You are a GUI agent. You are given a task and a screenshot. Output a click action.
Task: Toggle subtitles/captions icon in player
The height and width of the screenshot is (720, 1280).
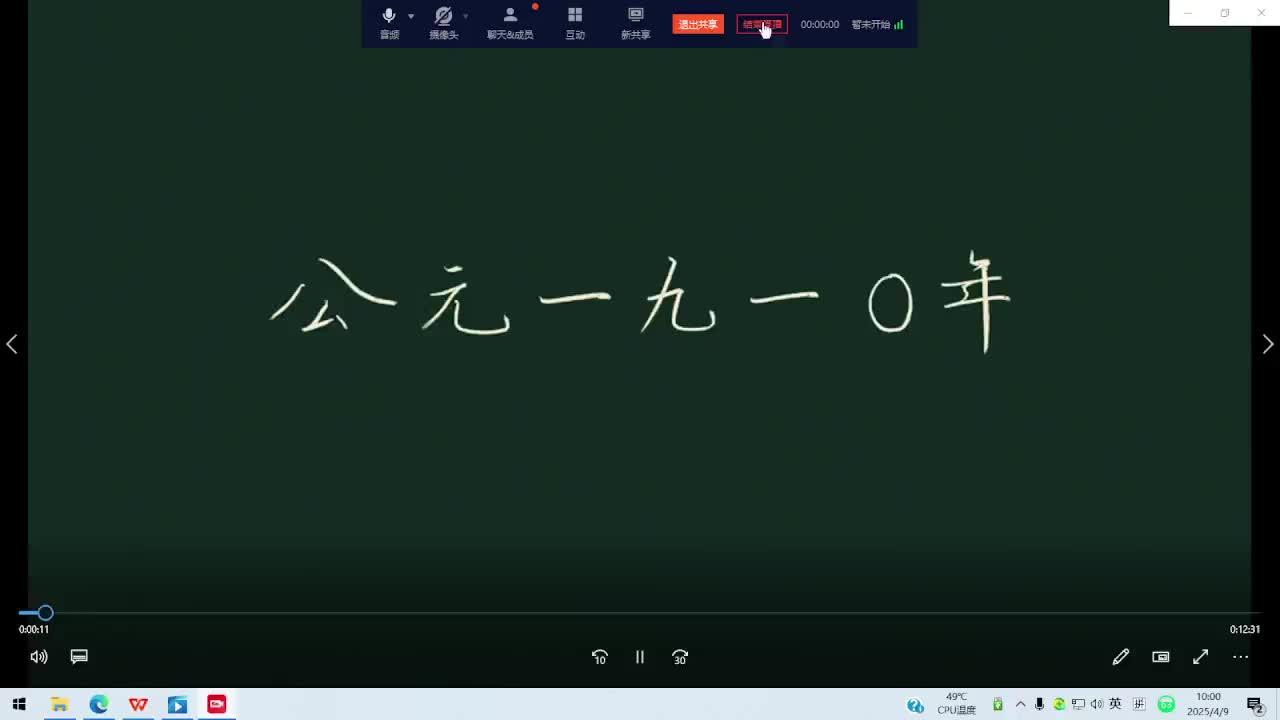[79, 657]
